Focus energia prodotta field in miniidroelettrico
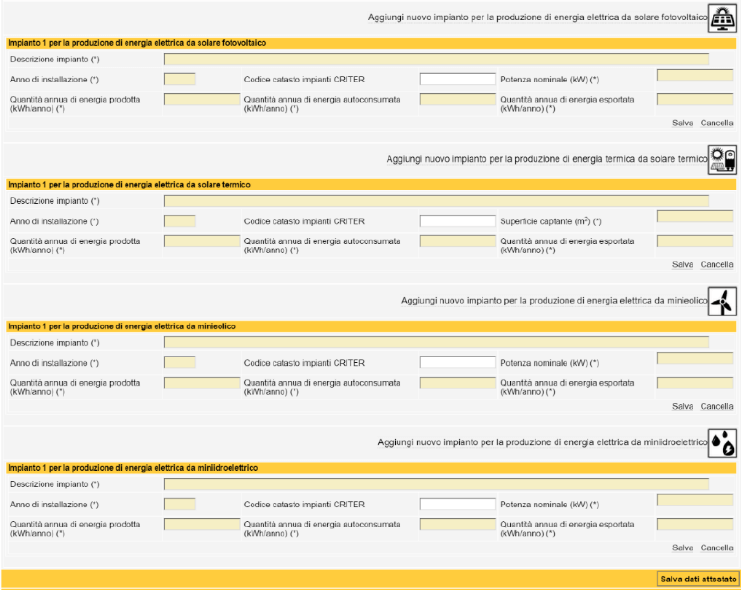Viewport: 741px width, 590px height. coord(202,524)
